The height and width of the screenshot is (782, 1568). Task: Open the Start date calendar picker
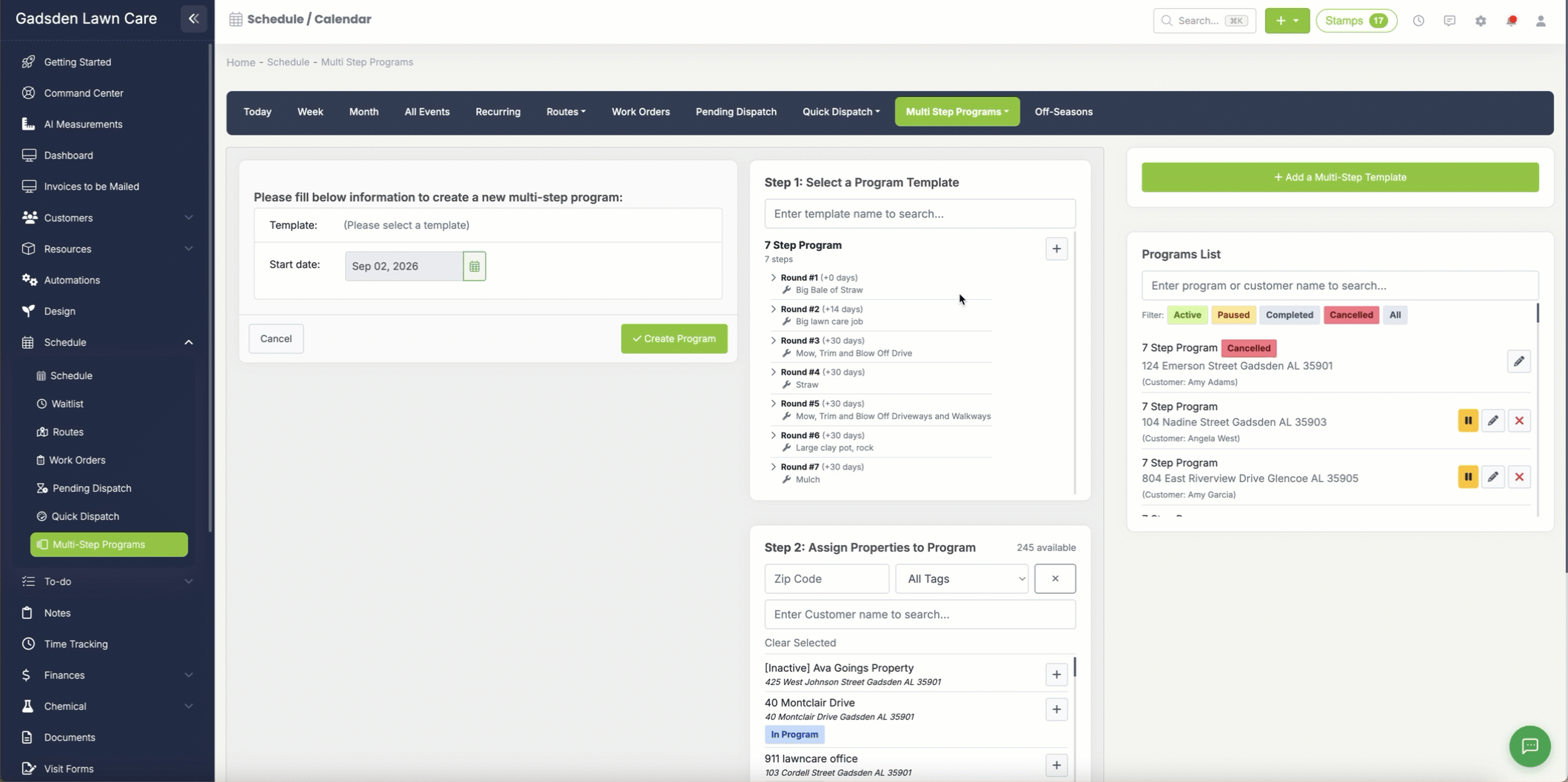(475, 266)
